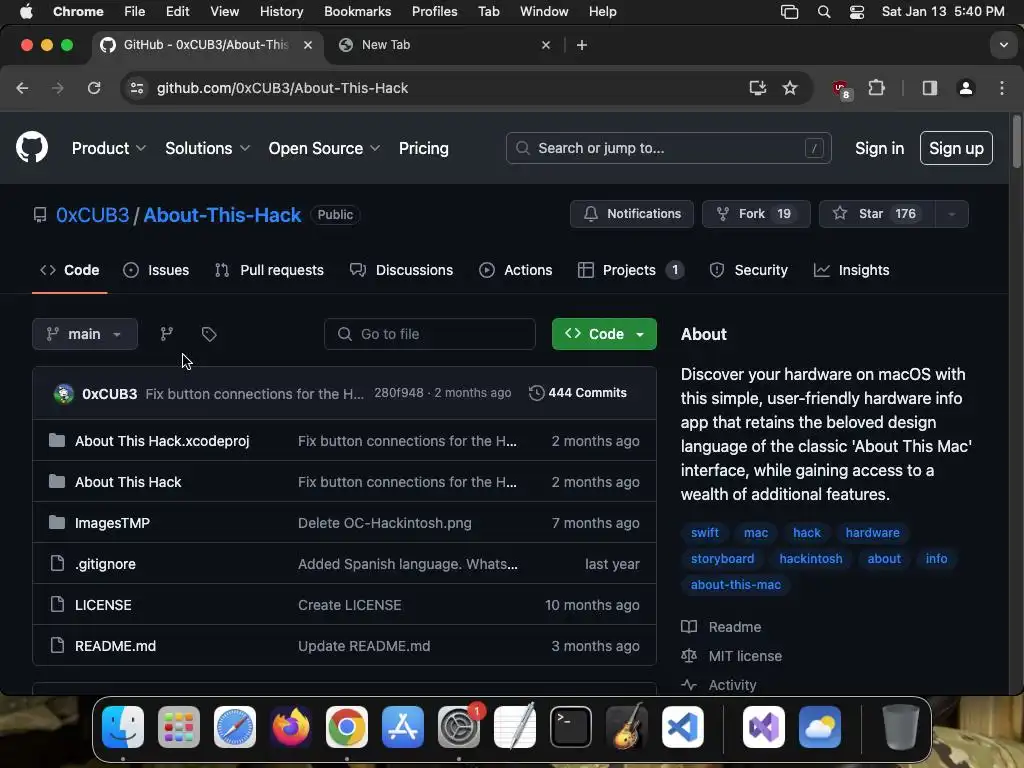Switch to the New Tab browser tab
The width and height of the screenshot is (1024, 768).
[444, 45]
